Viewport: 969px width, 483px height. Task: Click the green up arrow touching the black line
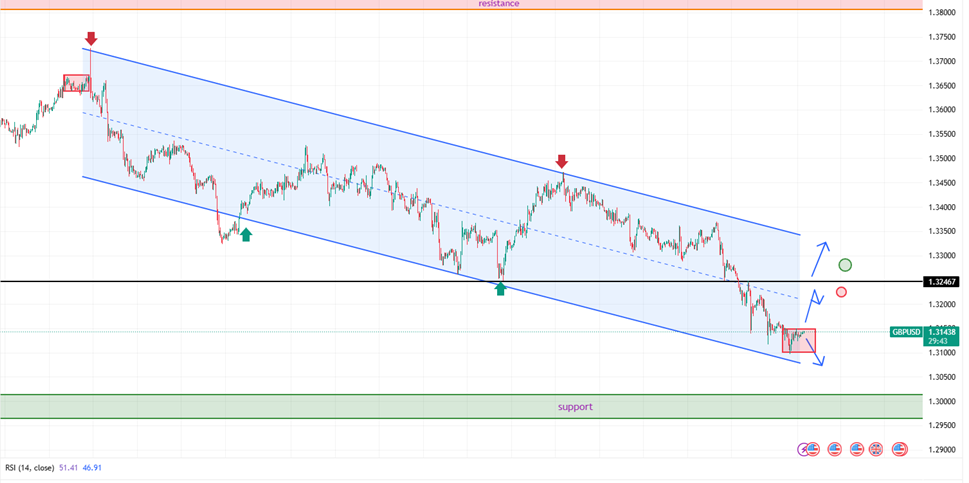tap(501, 288)
